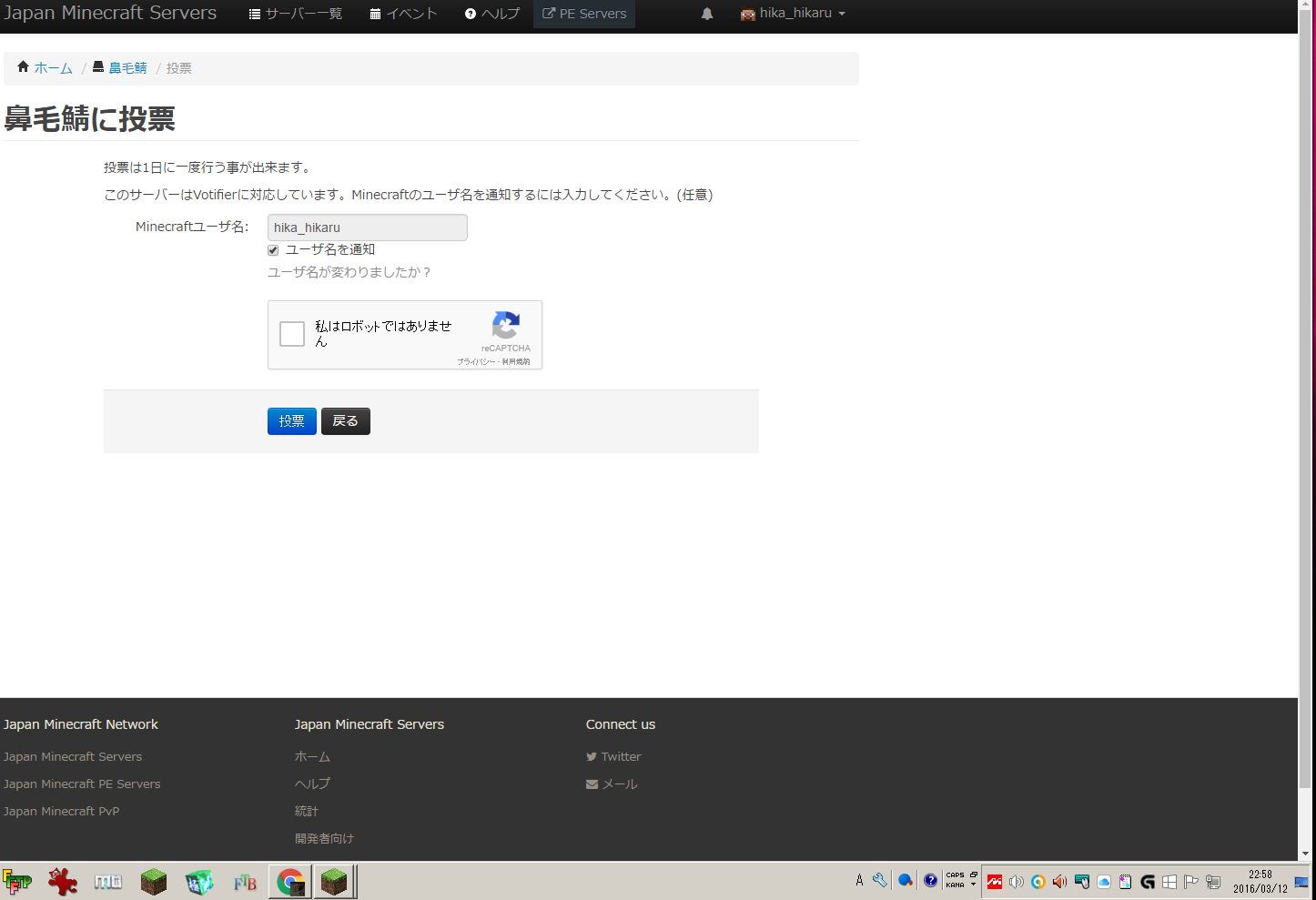Image resolution: width=1316 pixels, height=900 pixels.
Task: Open the taskbar clock showing 22:58
Action: click(1260, 881)
